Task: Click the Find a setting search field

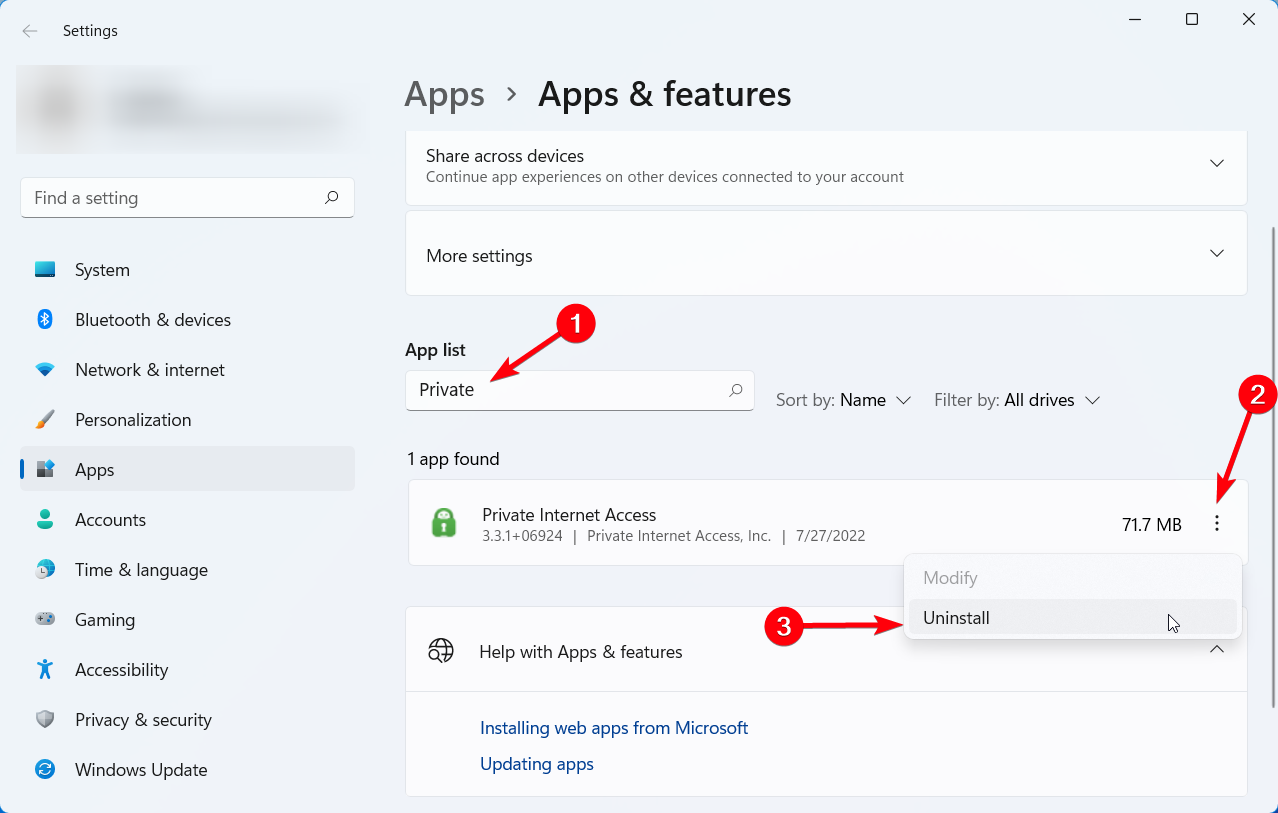Action: click(x=175, y=198)
